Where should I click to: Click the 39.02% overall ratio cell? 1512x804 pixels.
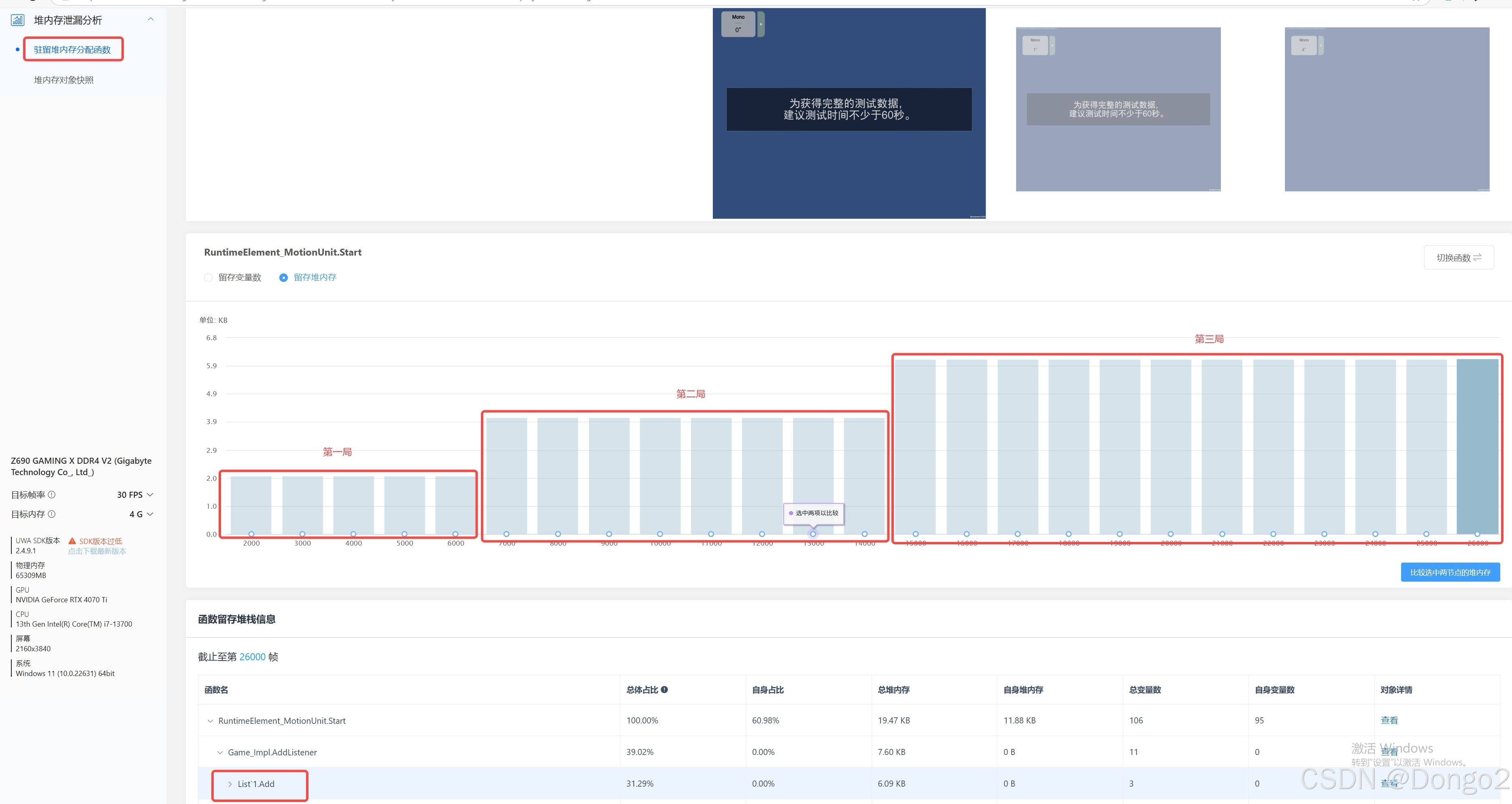640,752
